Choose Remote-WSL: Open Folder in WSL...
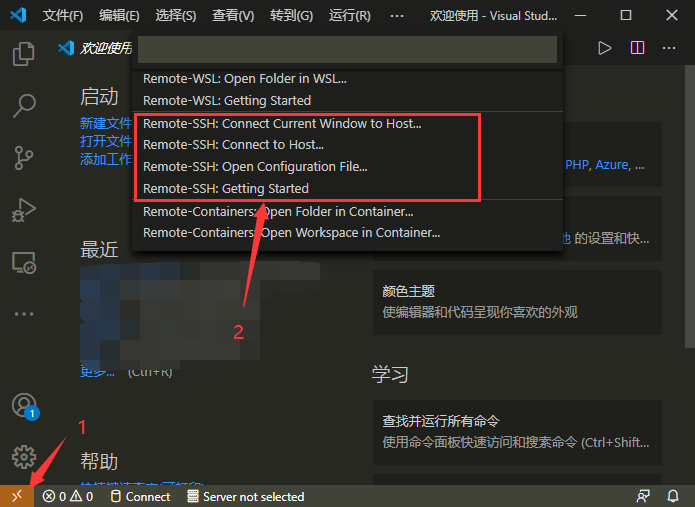 click(348, 79)
